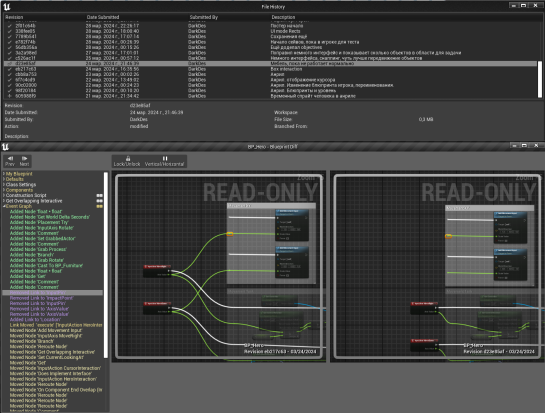
Task: Select Added Node 'Placement Try'
Action: pyautogui.click(x=39, y=222)
